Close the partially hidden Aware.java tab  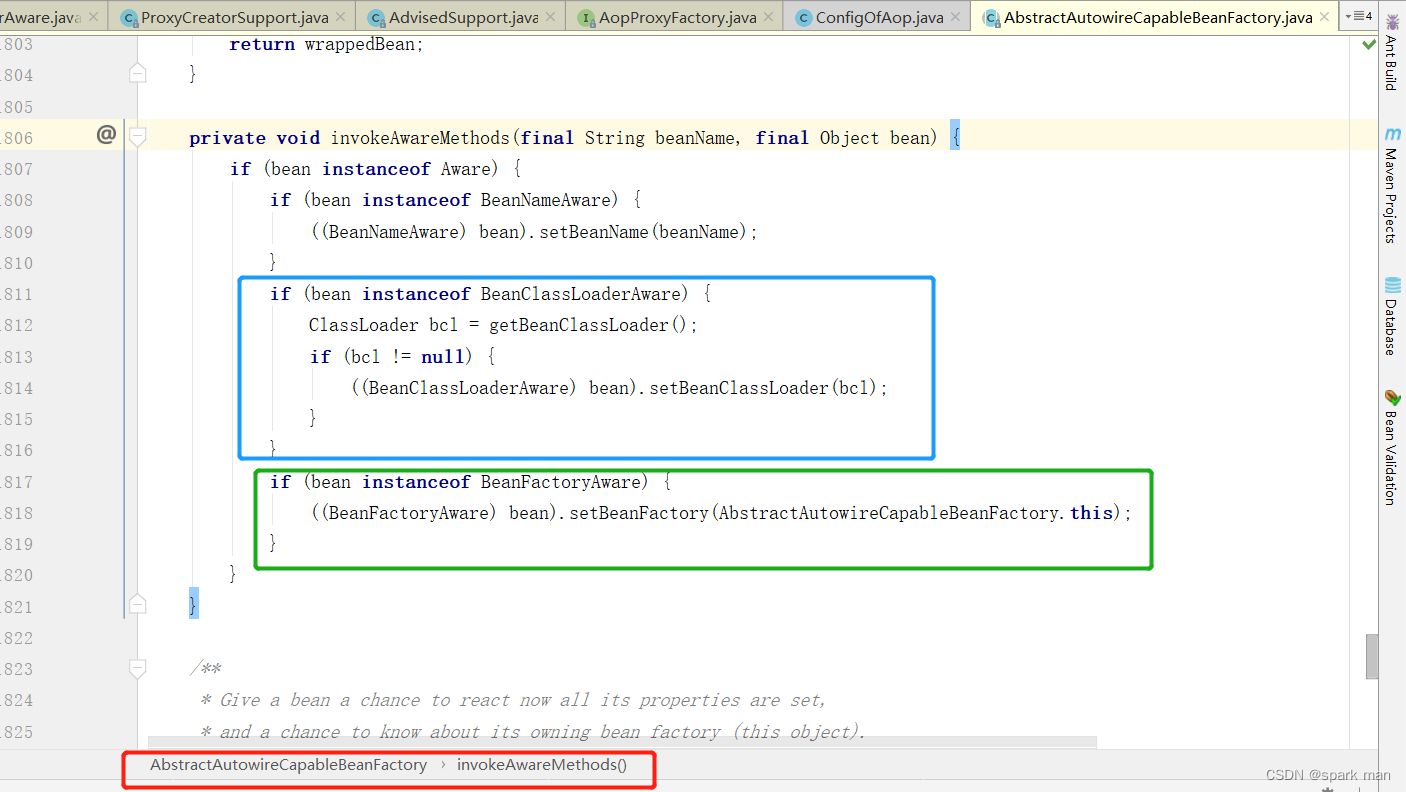[93, 17]
